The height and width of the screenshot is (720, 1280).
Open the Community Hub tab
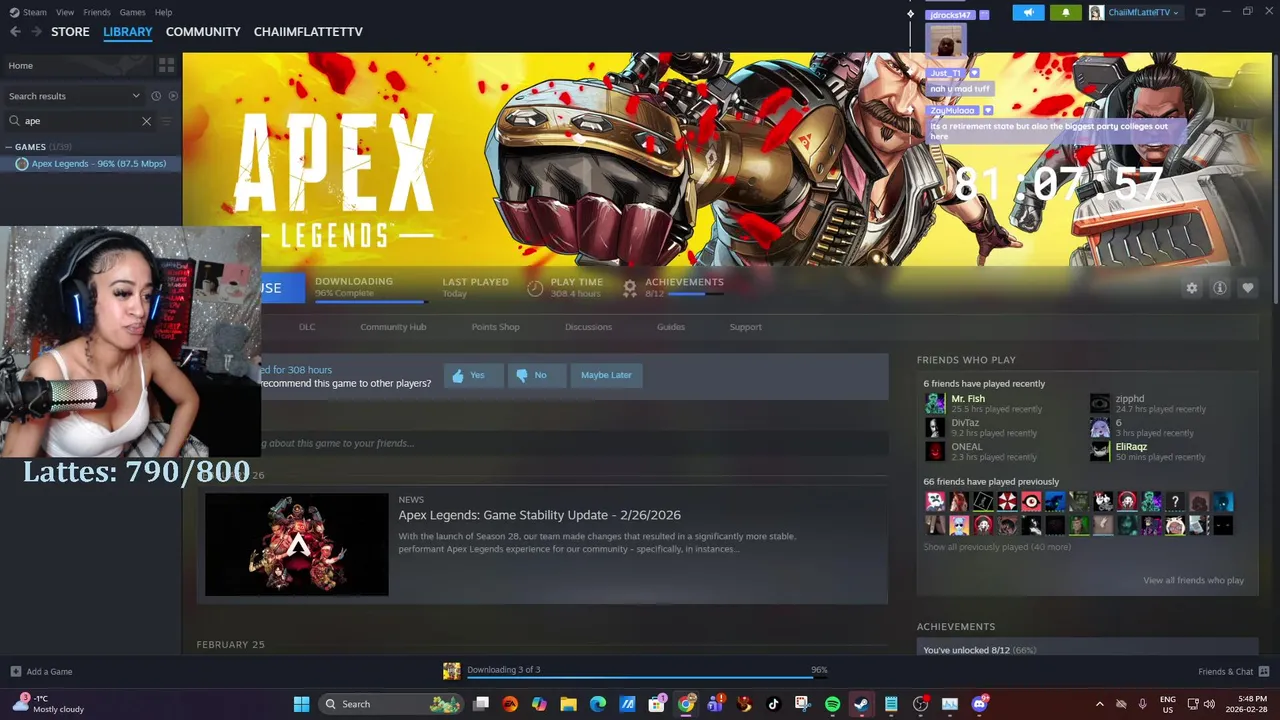tap(393, 327)
